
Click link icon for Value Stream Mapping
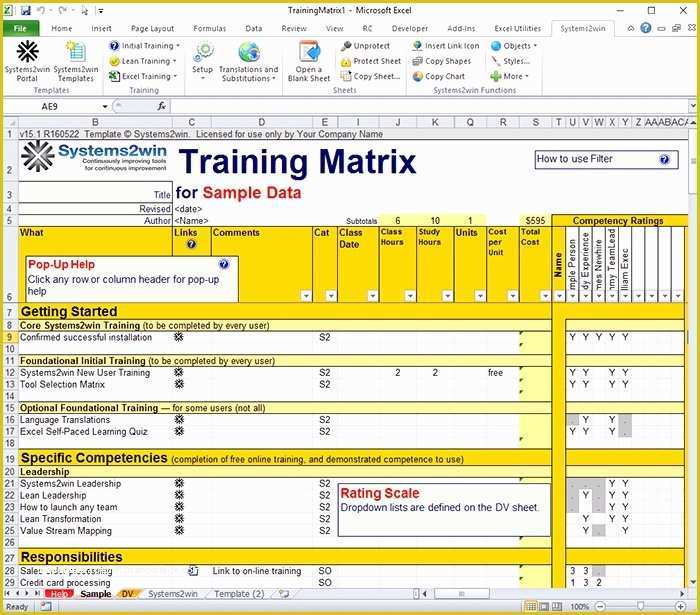[x=179, y=530]
